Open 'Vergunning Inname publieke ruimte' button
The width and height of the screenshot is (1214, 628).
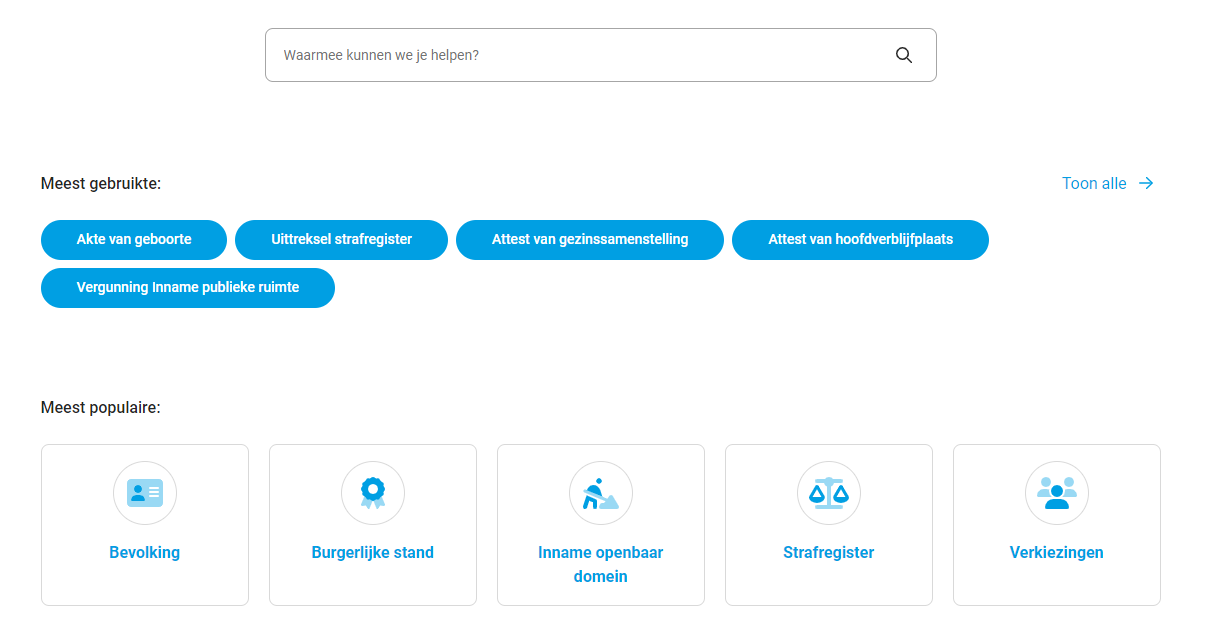pyautogui.click(x=188, y=288)
